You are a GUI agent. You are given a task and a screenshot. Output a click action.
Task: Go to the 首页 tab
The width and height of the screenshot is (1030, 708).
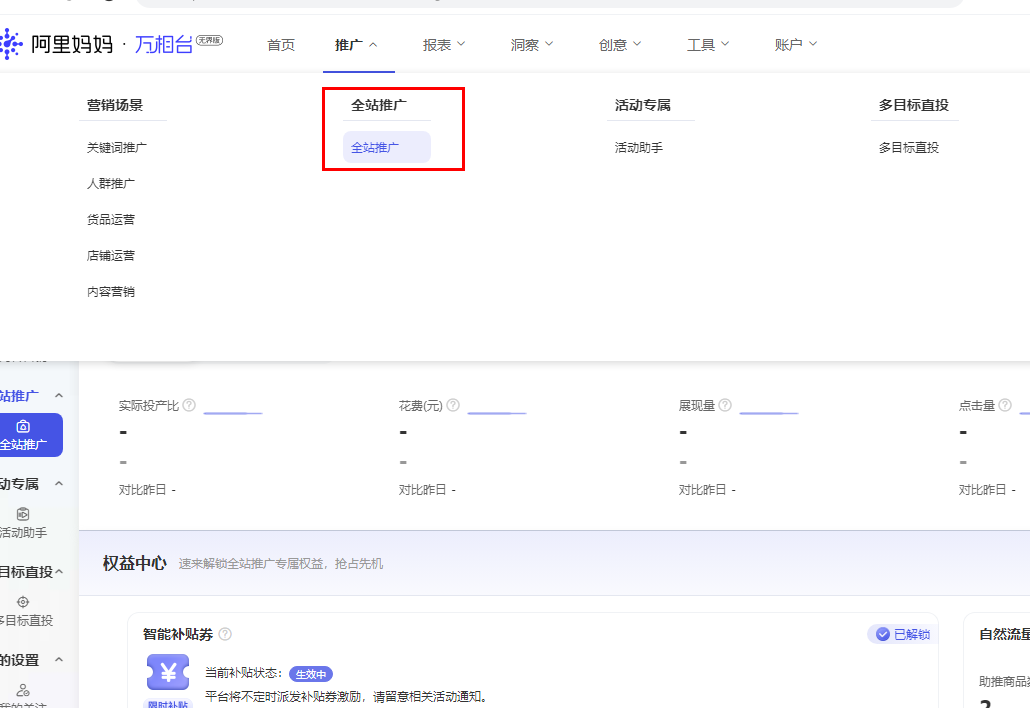click(x=281, y=45)
